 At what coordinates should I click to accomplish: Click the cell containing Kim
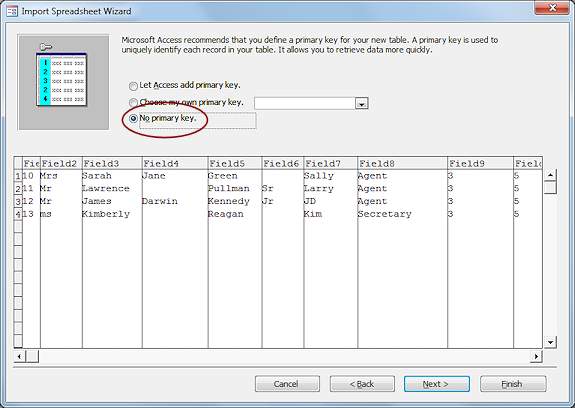(330, 214)
